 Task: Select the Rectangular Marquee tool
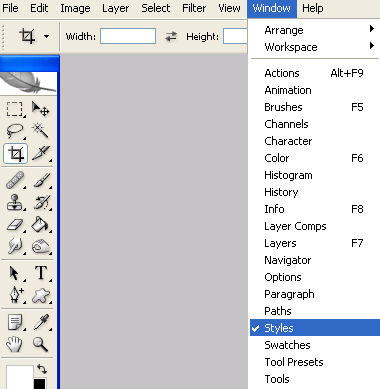[15, 109]
